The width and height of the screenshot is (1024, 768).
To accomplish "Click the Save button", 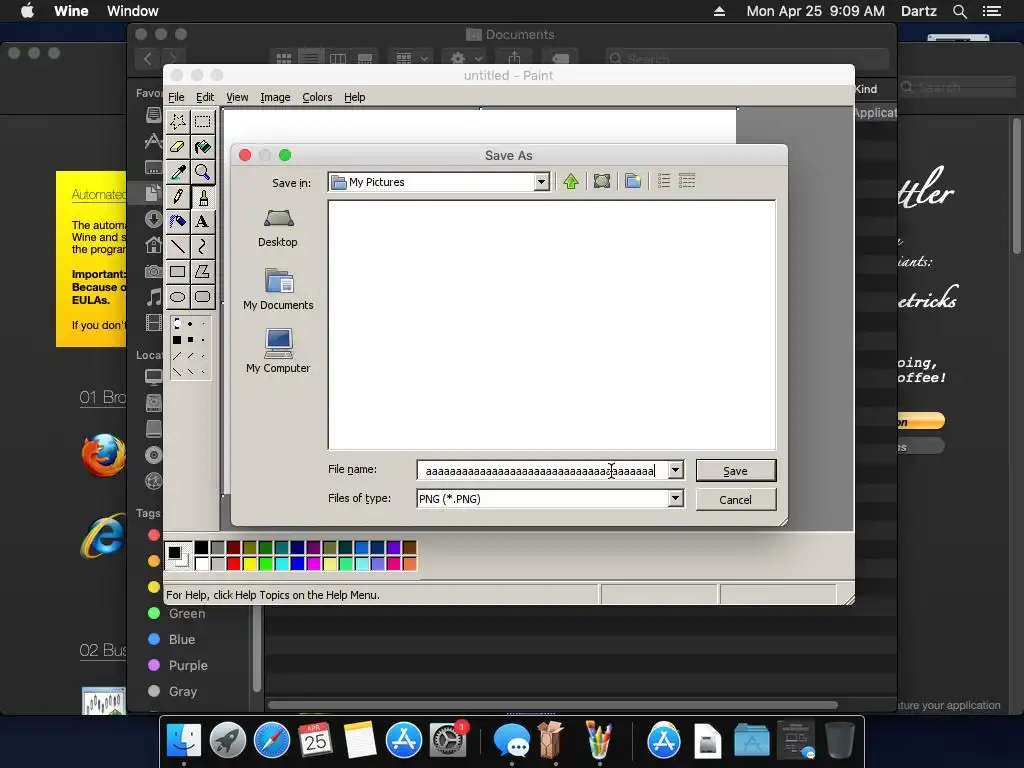I will click(x=736, y=471).
